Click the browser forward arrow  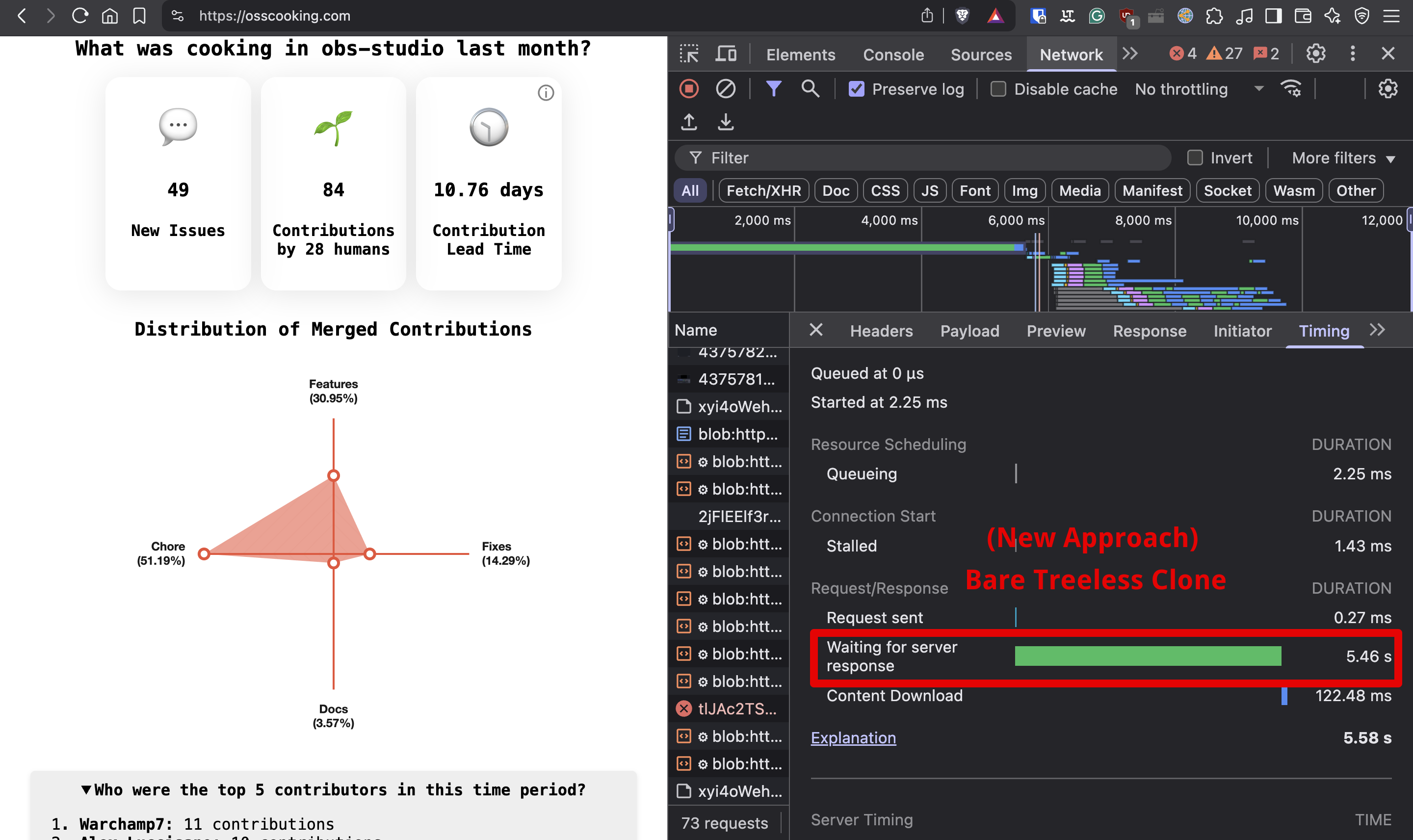[x=51, y=16]
